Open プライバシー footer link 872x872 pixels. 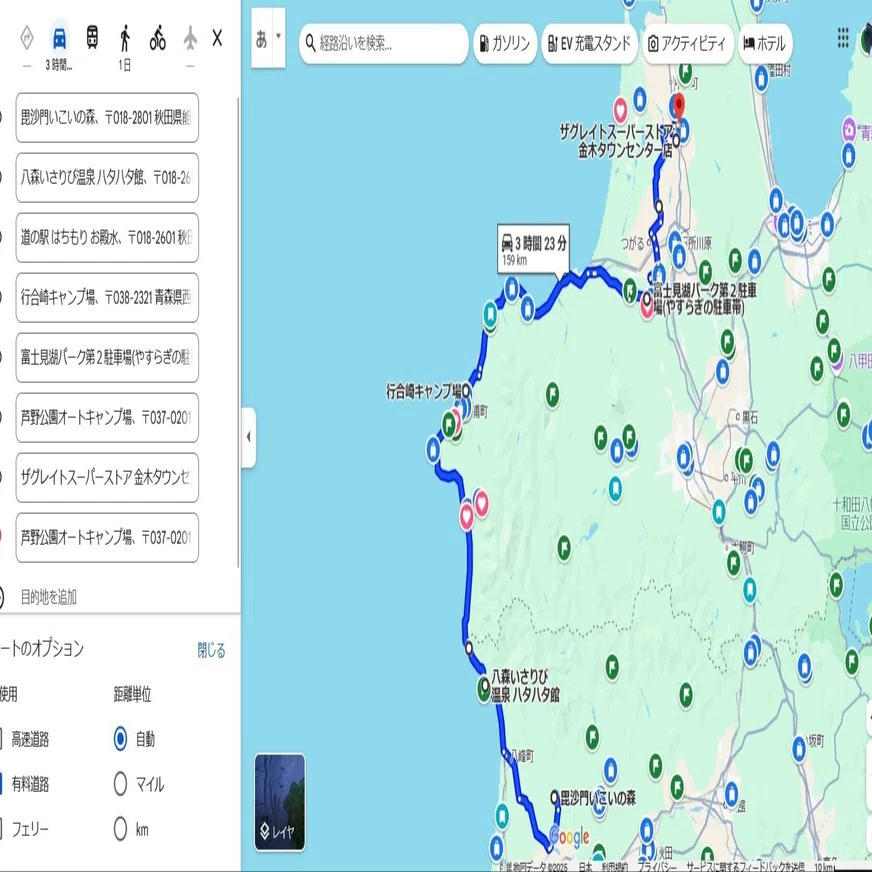tap(657, 866)
